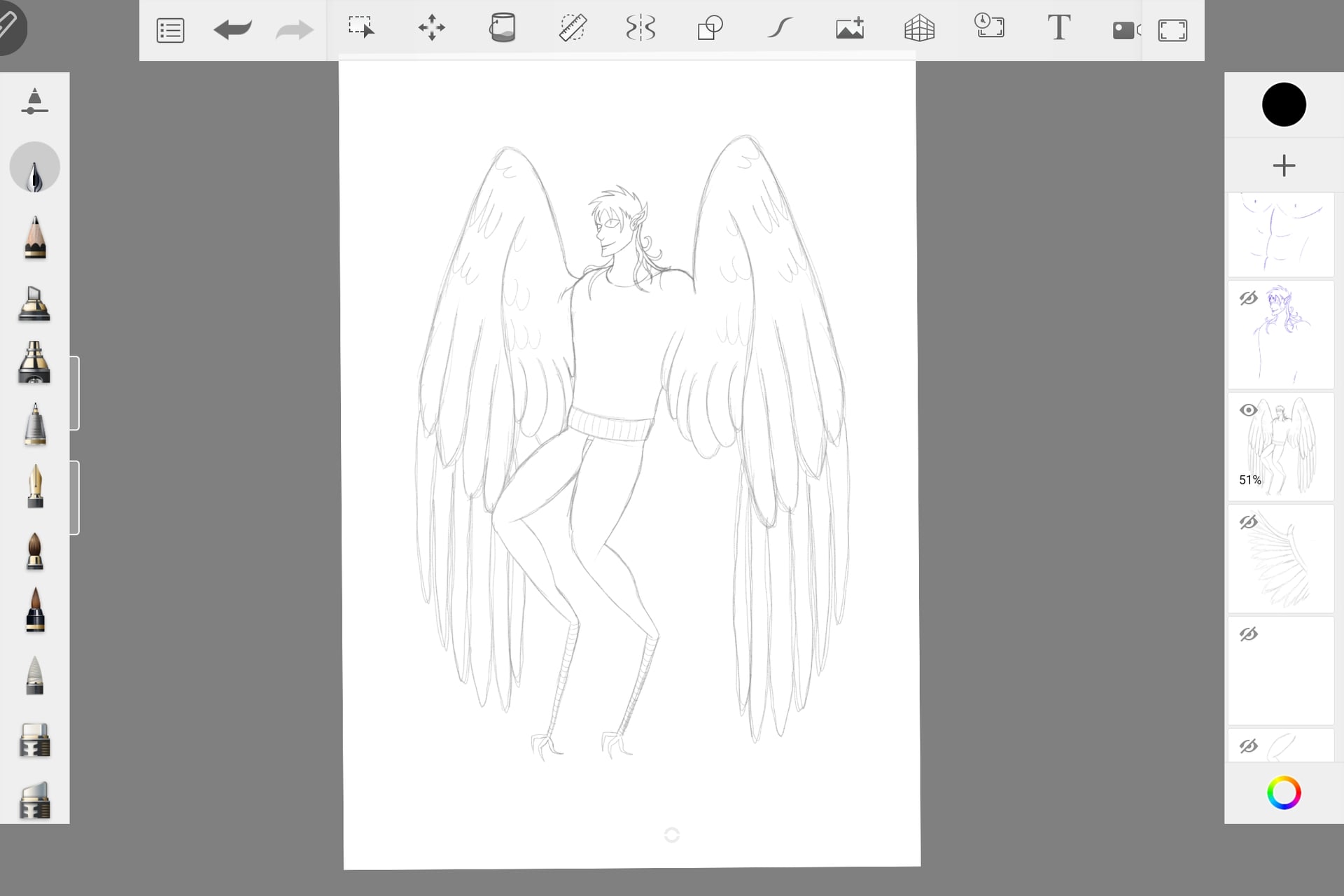The height and width of the screenshot is (896, 1344).
Task: Select the soft eraser at palette bottom
Action: (34, 800)
